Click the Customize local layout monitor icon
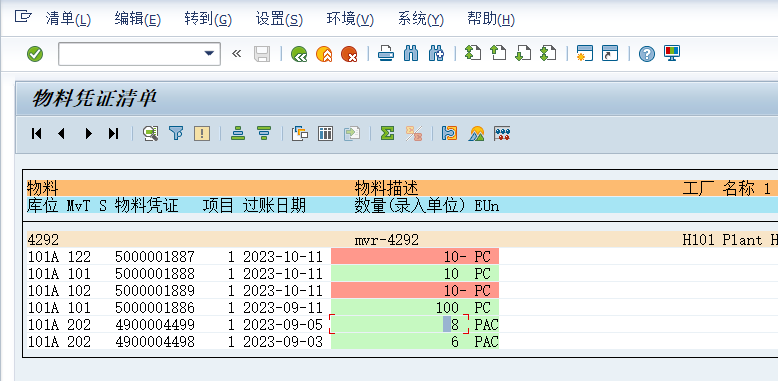 point(672,54)
